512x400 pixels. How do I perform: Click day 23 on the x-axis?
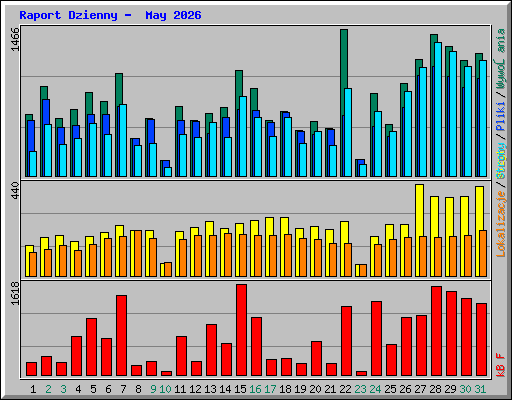pyautogui.click(x=360, y=389)
